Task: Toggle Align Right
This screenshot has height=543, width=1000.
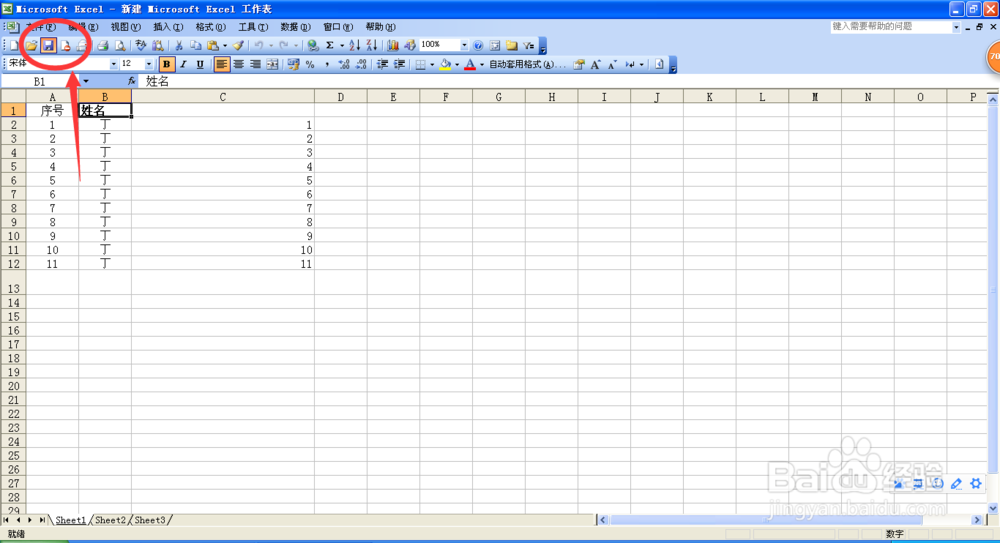Action: (255, 64)
